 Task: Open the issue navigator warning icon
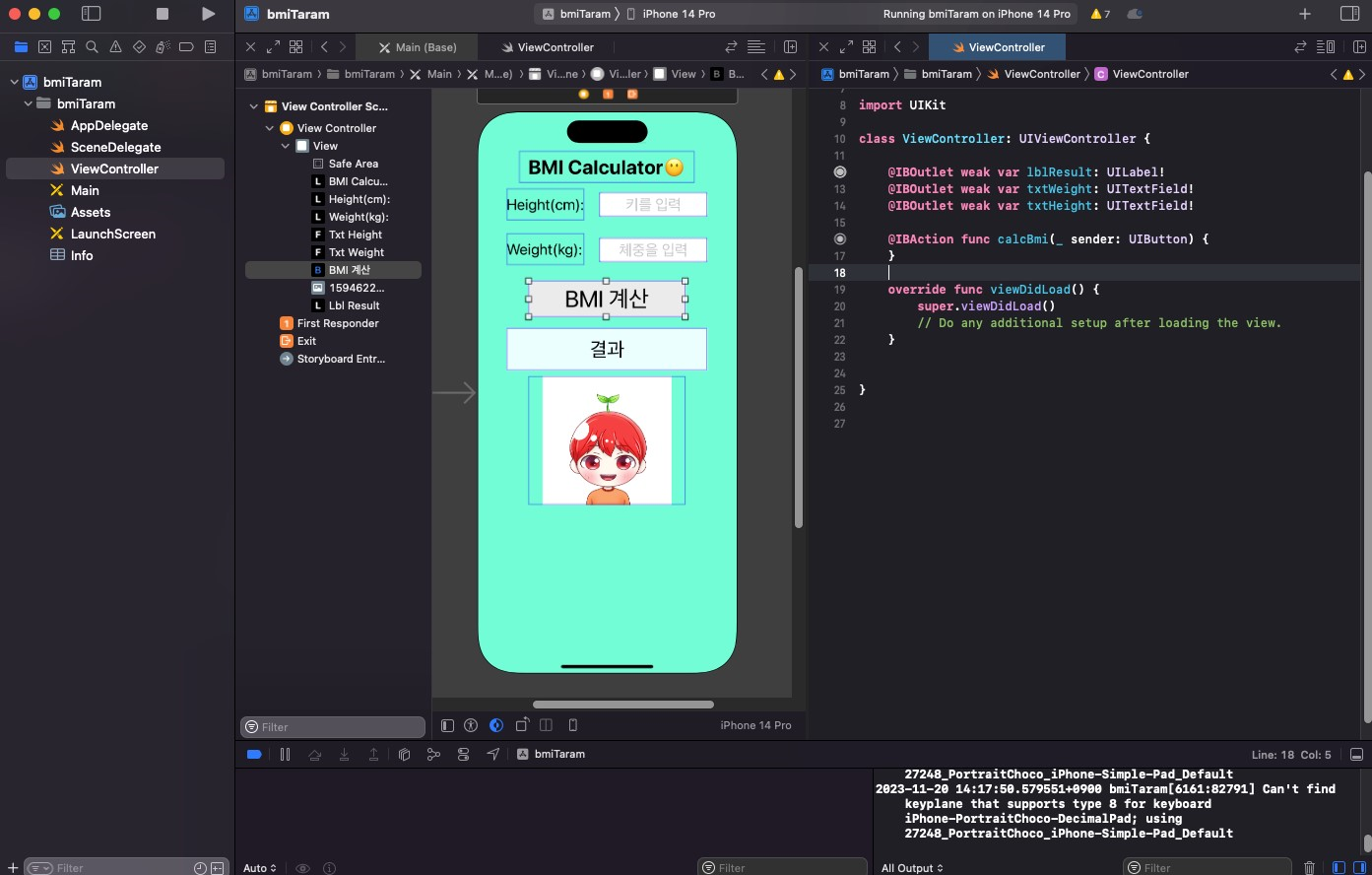115,46
